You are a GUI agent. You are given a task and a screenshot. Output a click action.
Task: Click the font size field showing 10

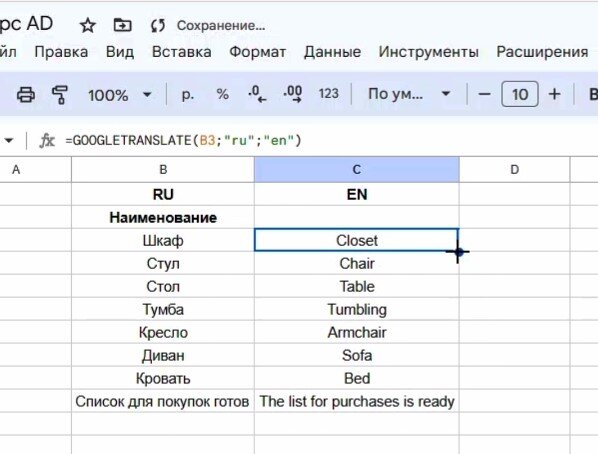pyautogui.click(x=519, y=94)
